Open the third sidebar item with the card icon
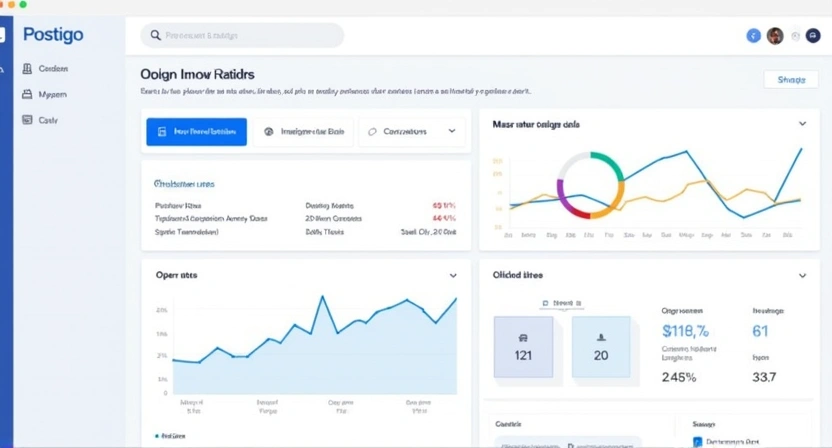Viewport: 832px width, 448px height. 40,120
